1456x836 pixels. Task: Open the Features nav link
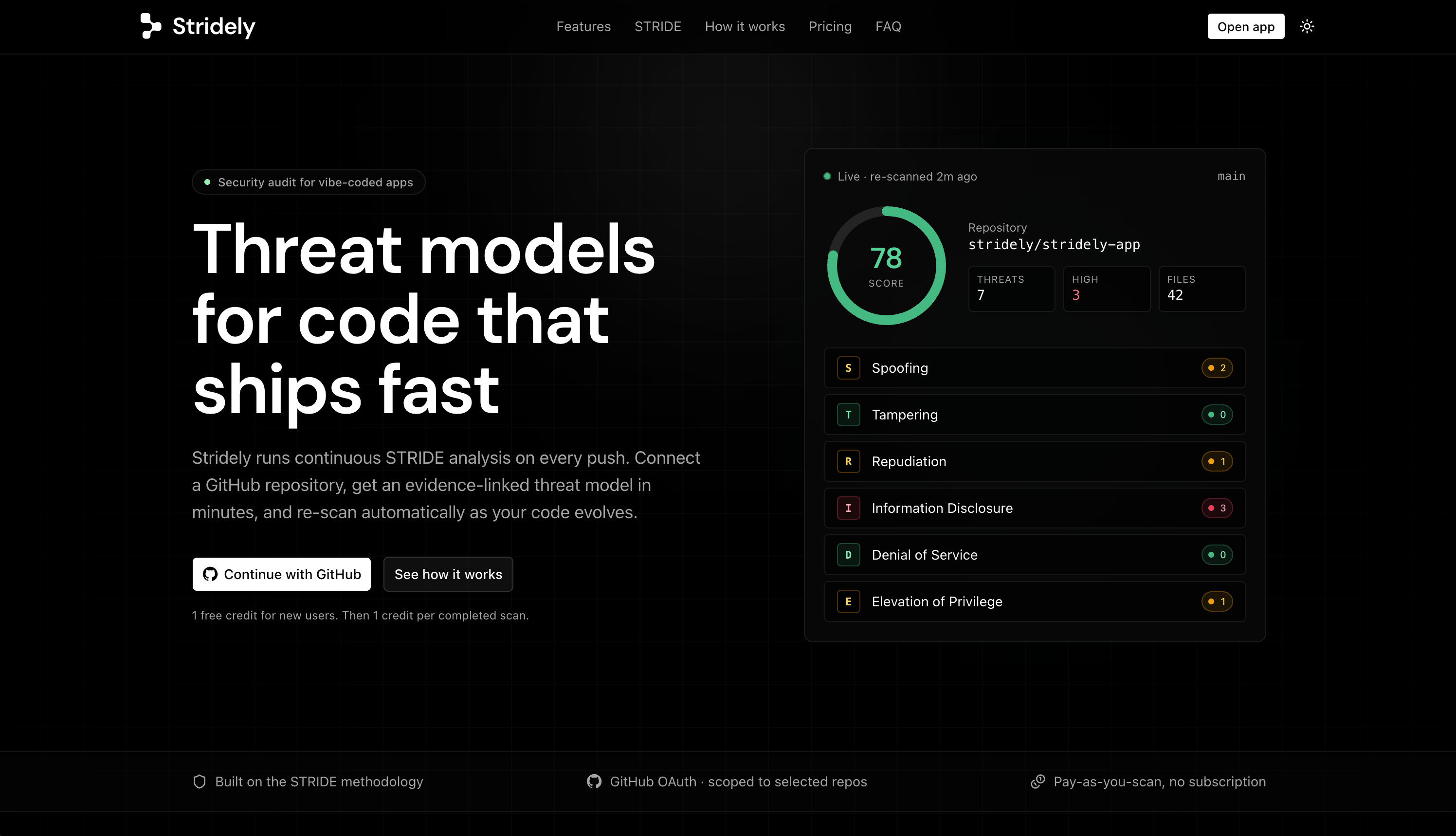pyautogui.click(x=583, y=26)
